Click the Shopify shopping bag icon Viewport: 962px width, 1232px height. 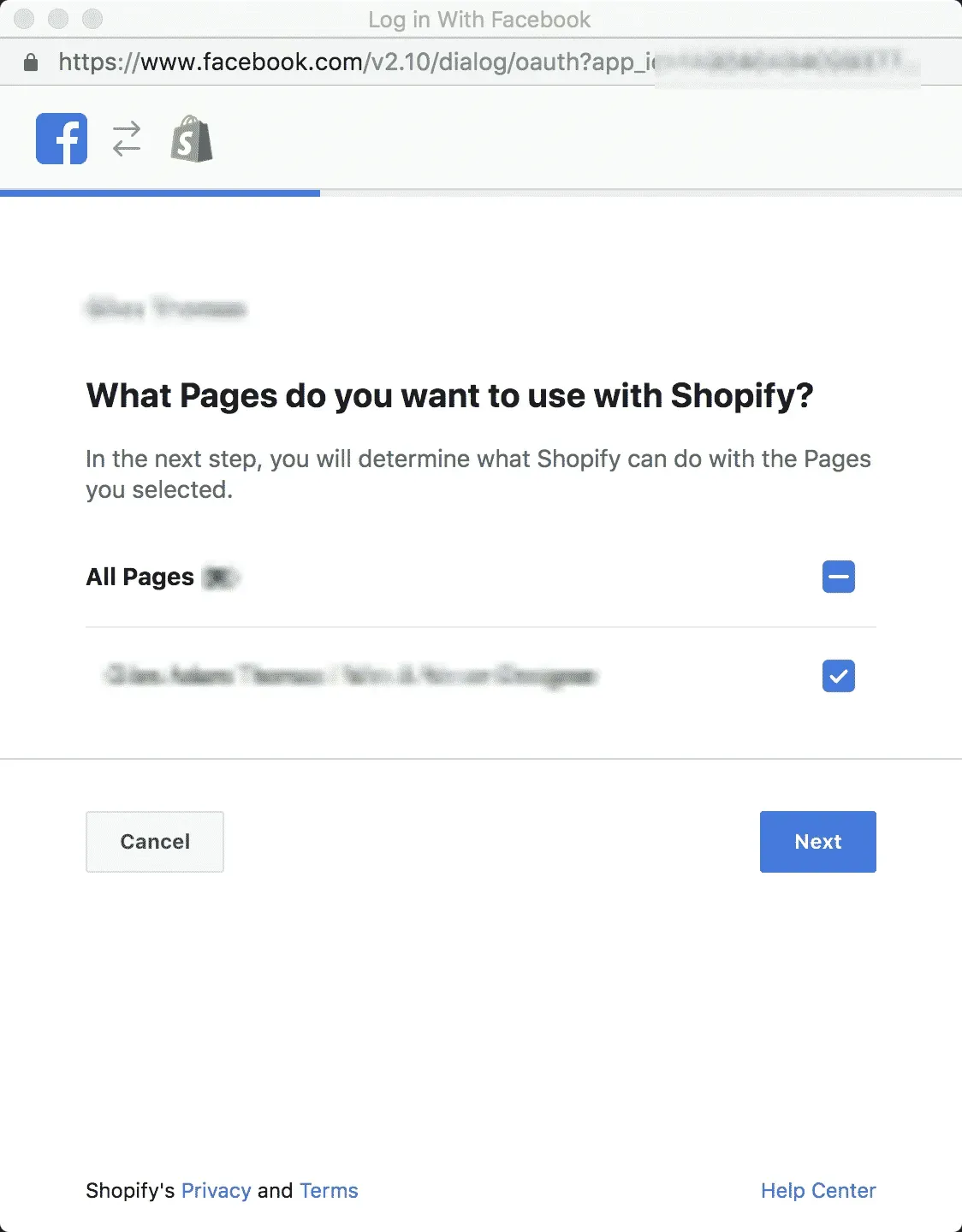point(191,139)
